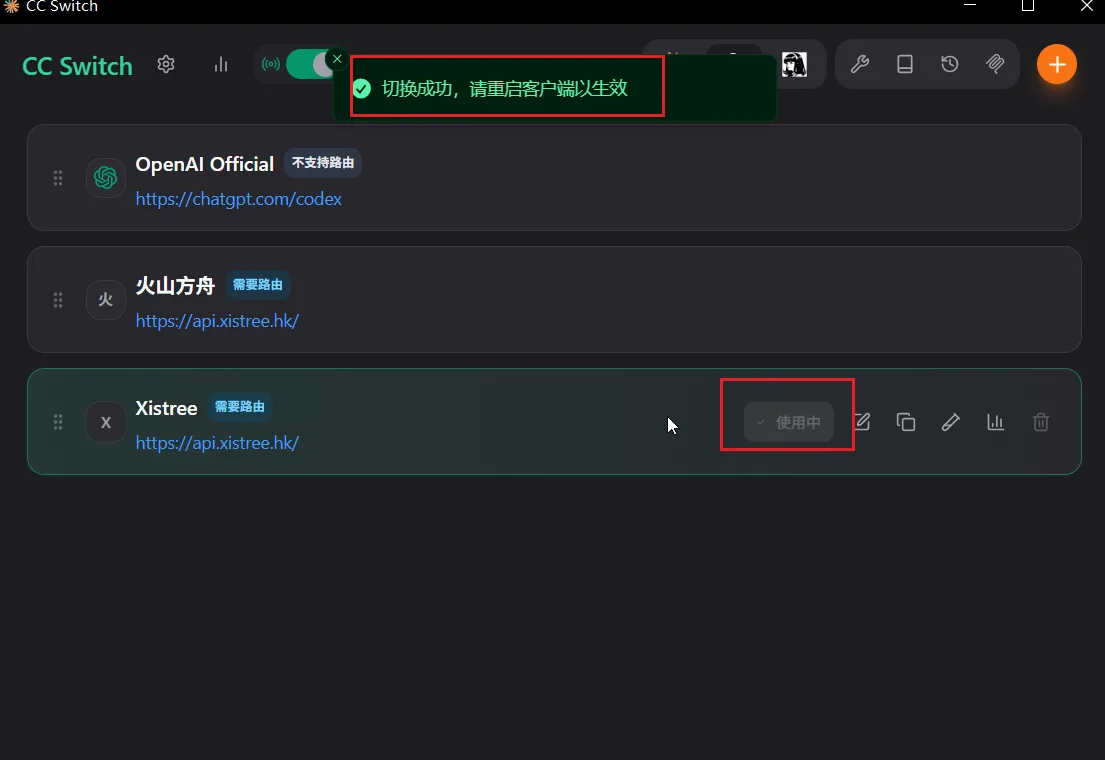Duplicate the Xistree provider with the copy icon
Image resolution: width=1105 pixels, height=760 pixels.
pos(906,422)
